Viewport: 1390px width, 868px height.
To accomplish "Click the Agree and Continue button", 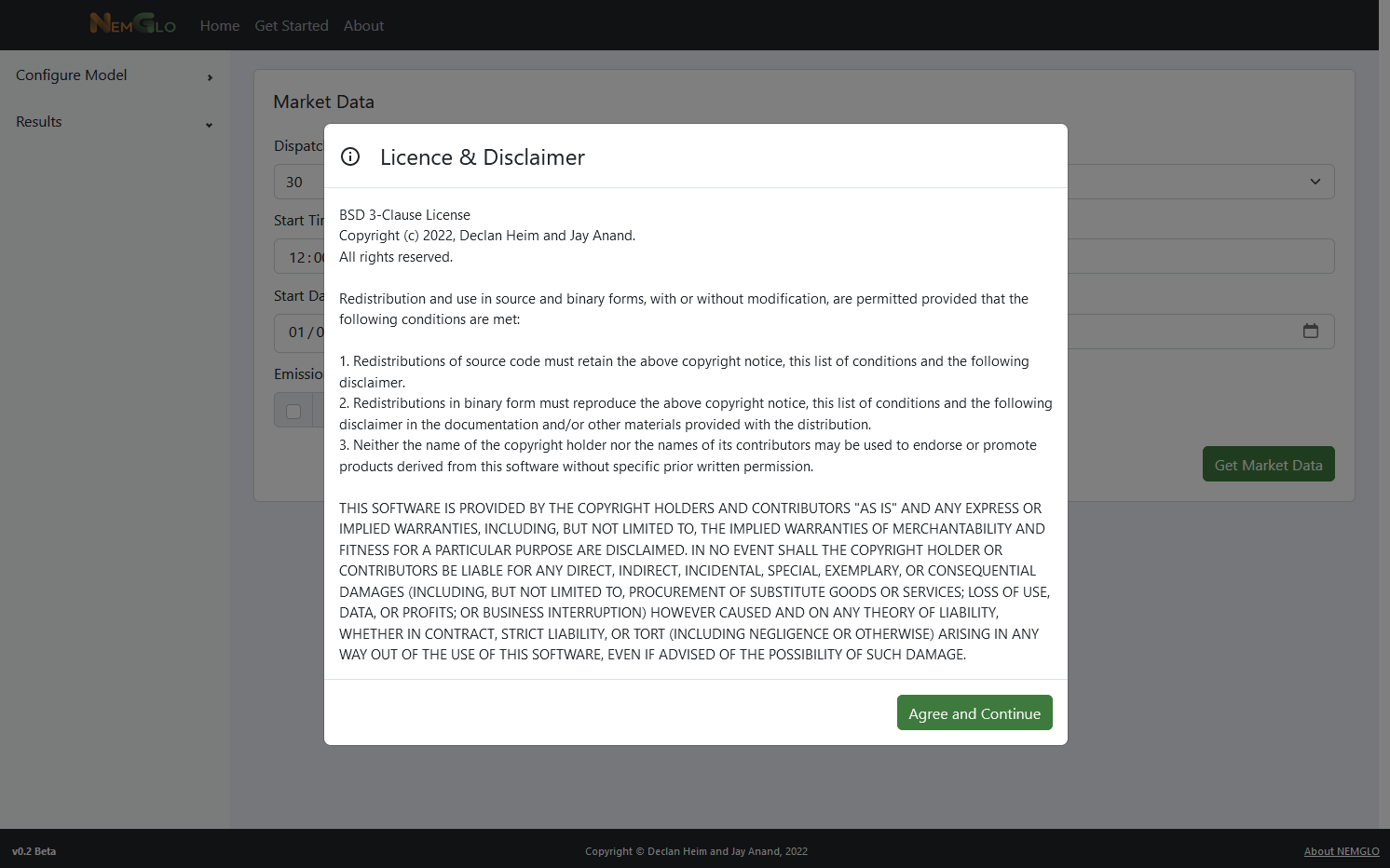I will pyautogui.click(x=974, y=712).
